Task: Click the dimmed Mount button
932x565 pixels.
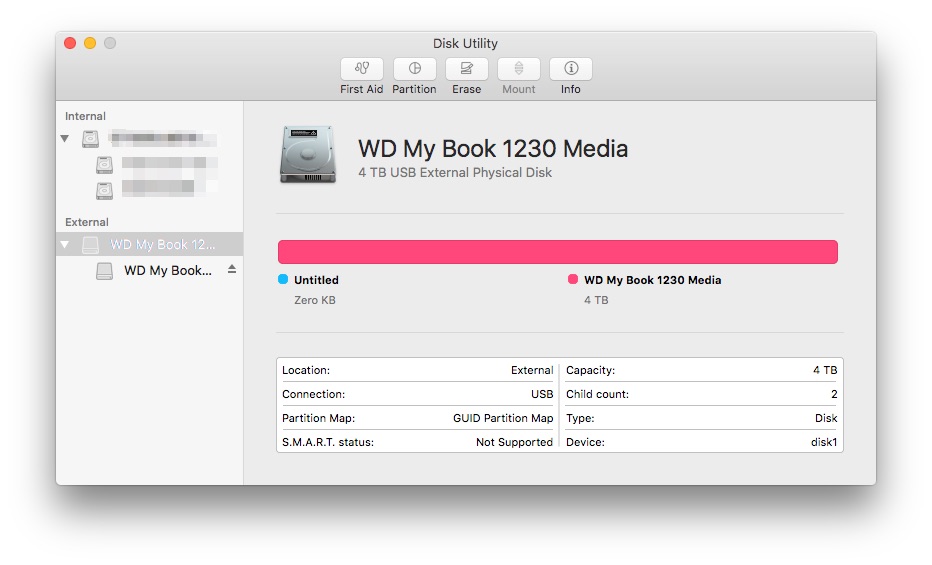Action: pyautogui.click(x=519, y=69)
